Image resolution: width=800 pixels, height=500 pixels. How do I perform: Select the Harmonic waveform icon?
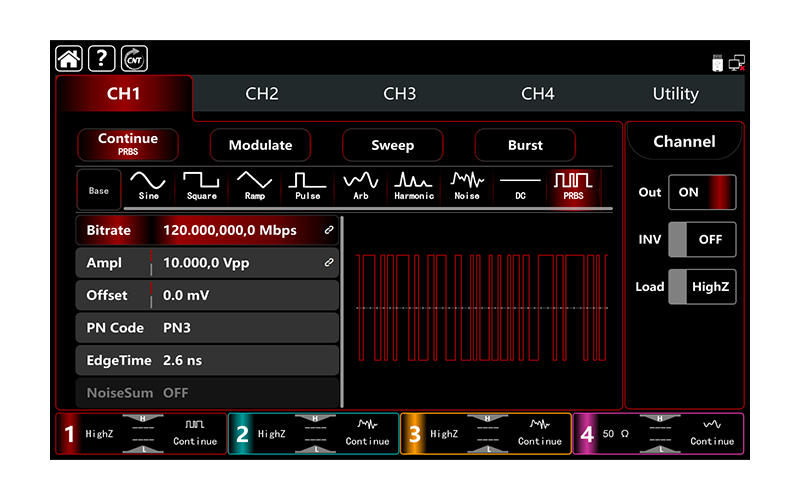click(x=413, y=186)
